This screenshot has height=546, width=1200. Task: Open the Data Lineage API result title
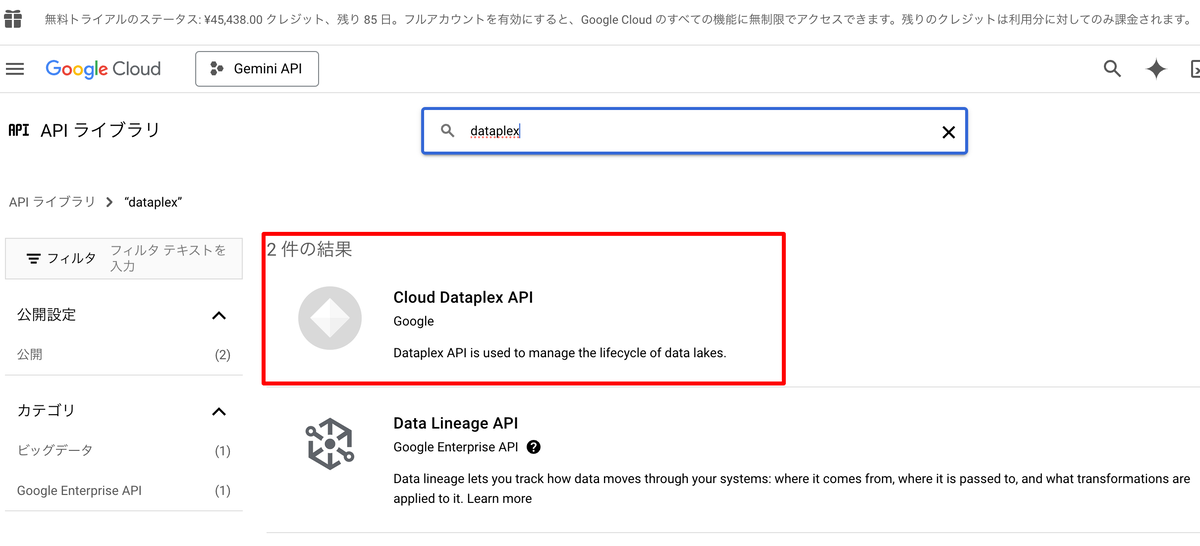click(x=456, y=423)
